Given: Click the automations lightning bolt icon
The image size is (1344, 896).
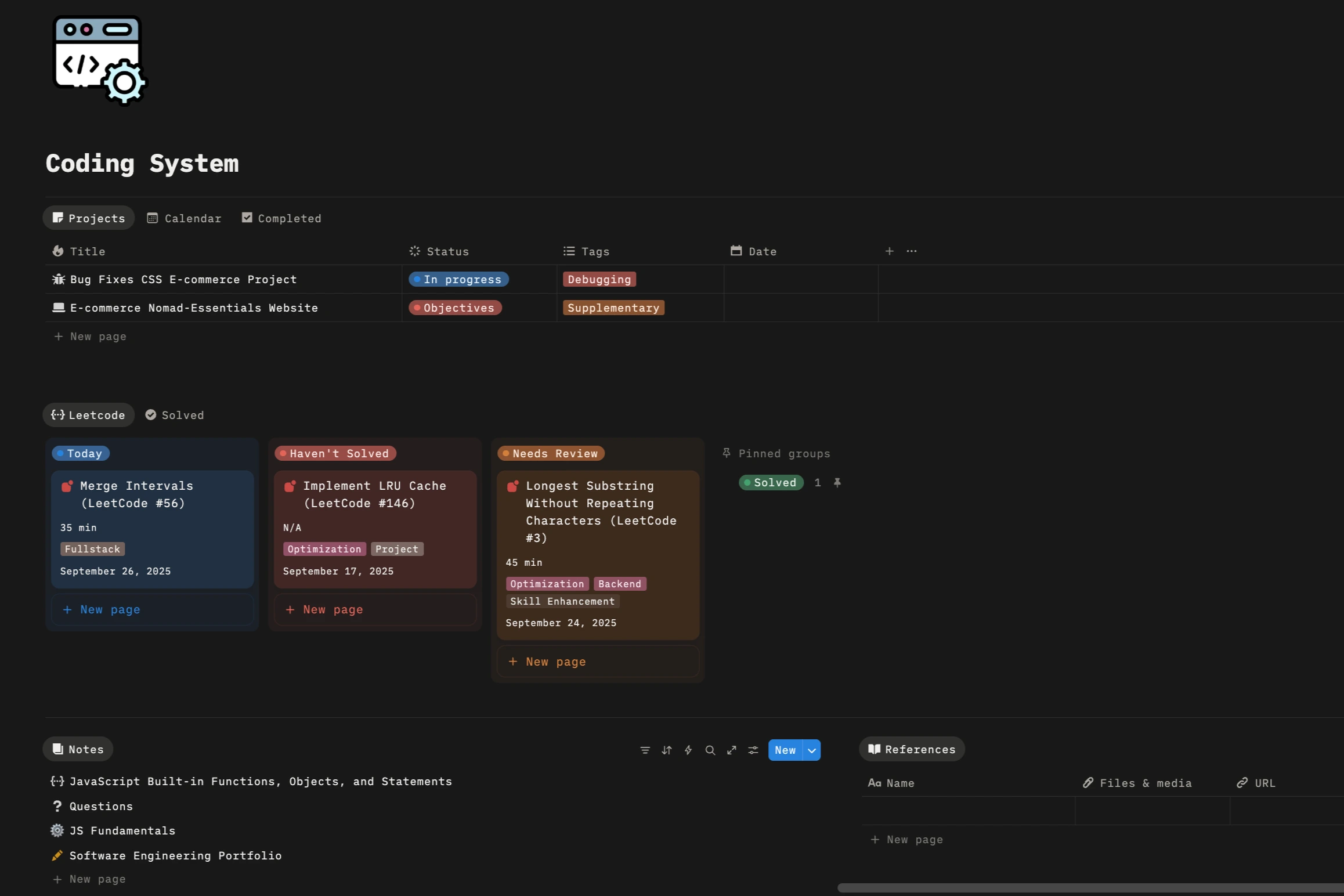Looking at the screenshot, I should 688,750.
